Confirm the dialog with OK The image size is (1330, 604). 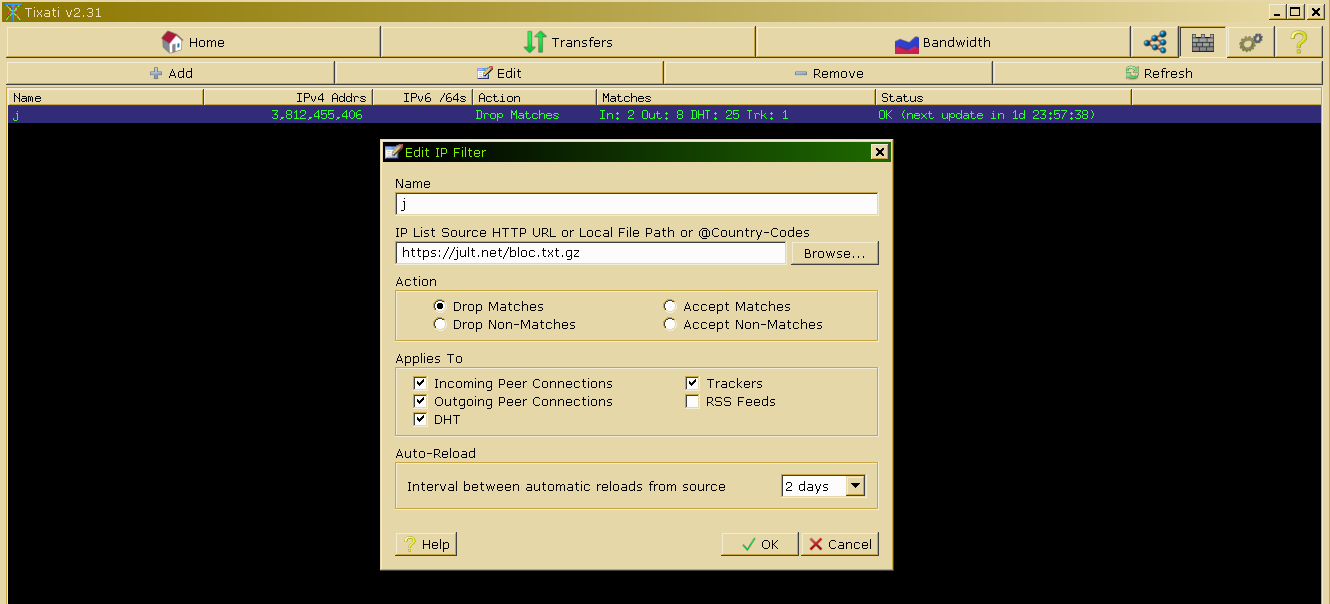(759, 544)
